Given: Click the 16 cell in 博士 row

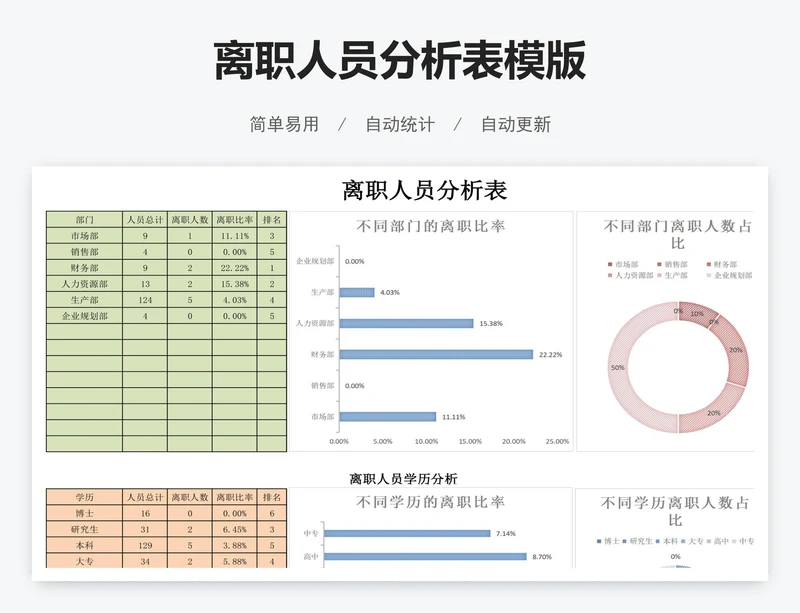Looking at the screenshot, I should 145,513.
